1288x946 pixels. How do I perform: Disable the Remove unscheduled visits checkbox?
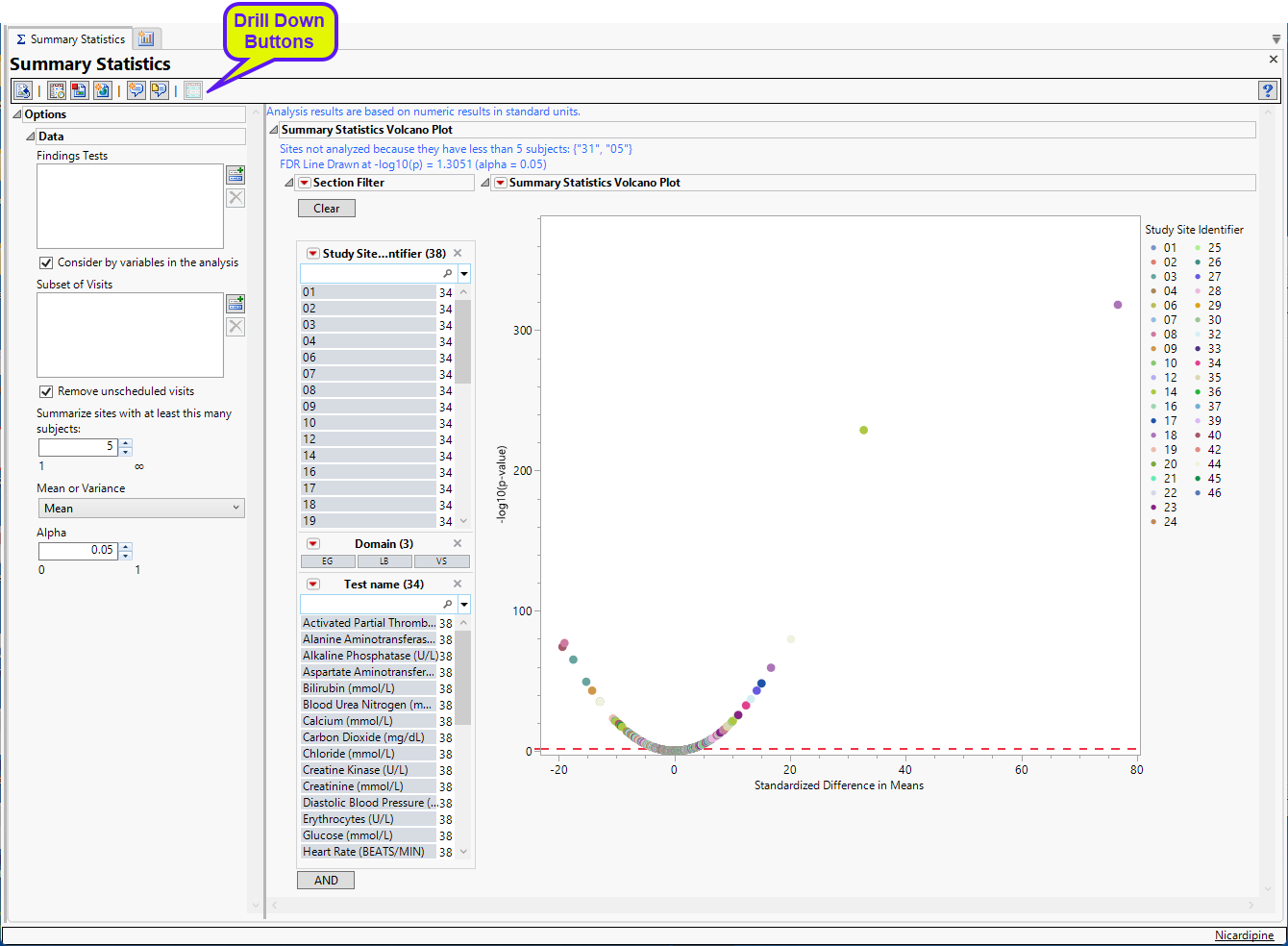point(45,391)
